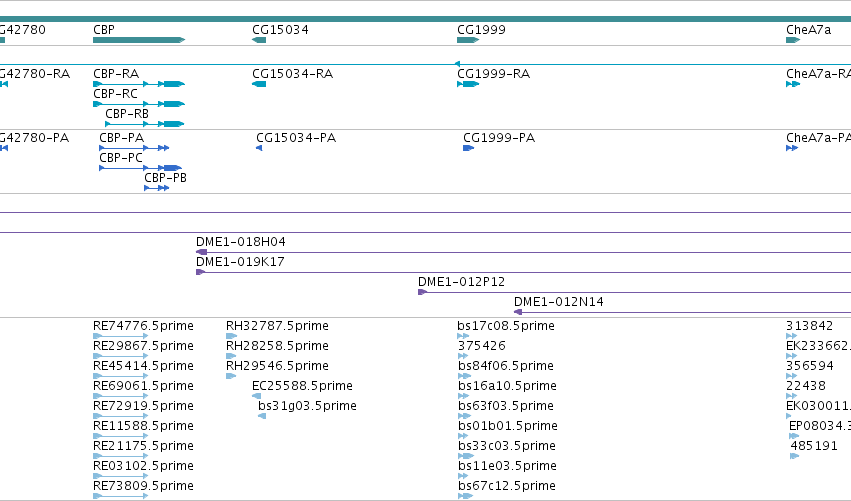Select transcript CBP-RC

[x=139, y=104]
